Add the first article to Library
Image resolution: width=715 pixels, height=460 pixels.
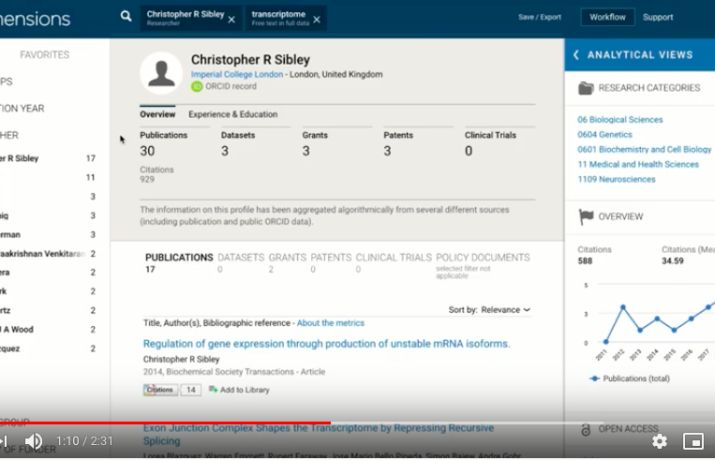(239, 390)
